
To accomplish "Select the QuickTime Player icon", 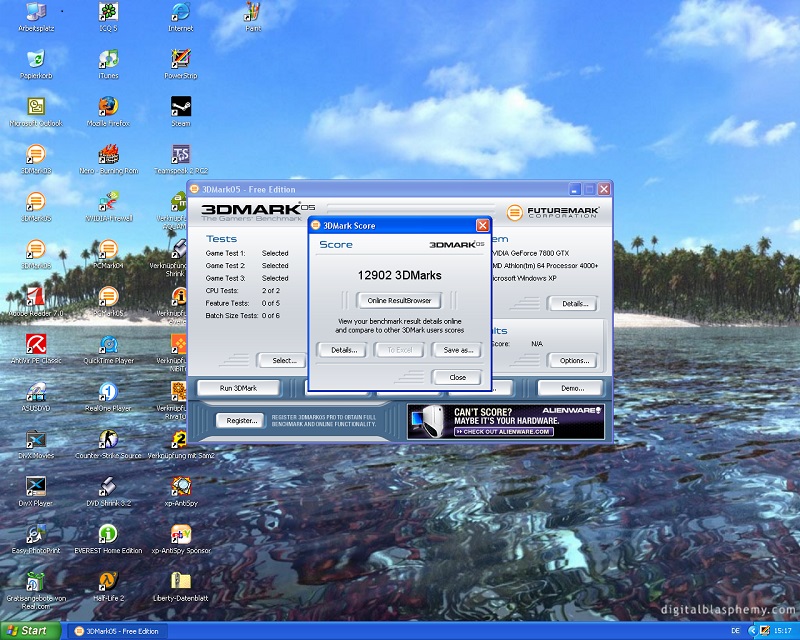I will (108, 349).
